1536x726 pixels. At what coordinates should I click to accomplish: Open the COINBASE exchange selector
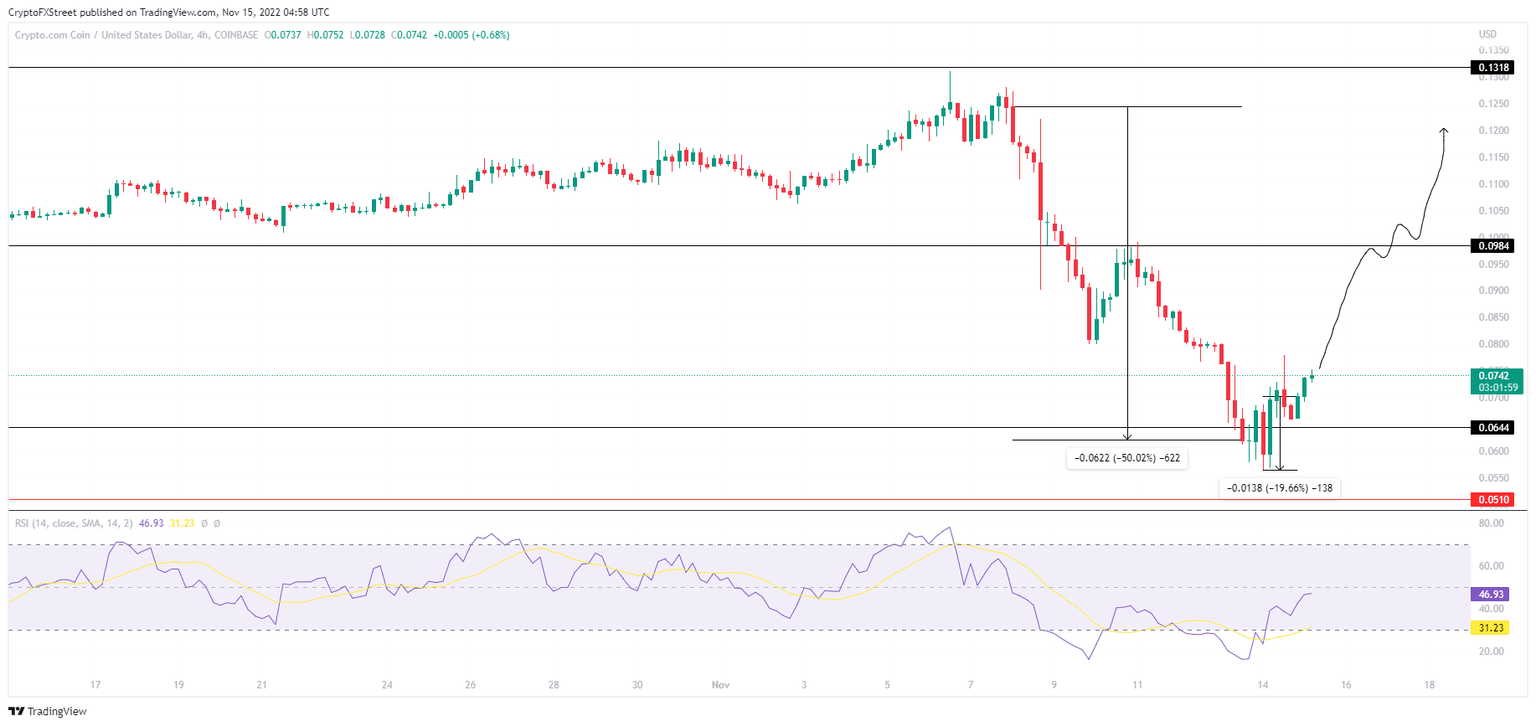tap(235, 34)
